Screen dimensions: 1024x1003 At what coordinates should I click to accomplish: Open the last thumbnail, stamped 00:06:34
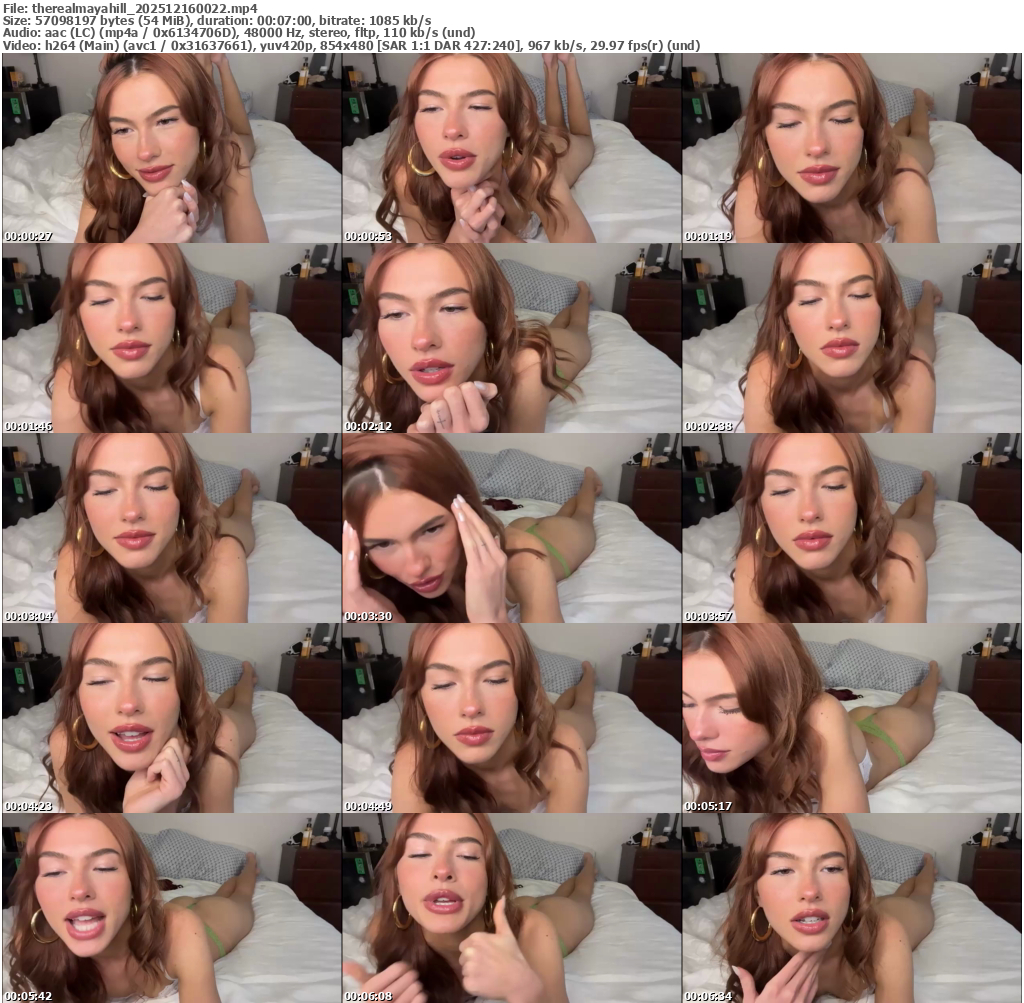852,908
